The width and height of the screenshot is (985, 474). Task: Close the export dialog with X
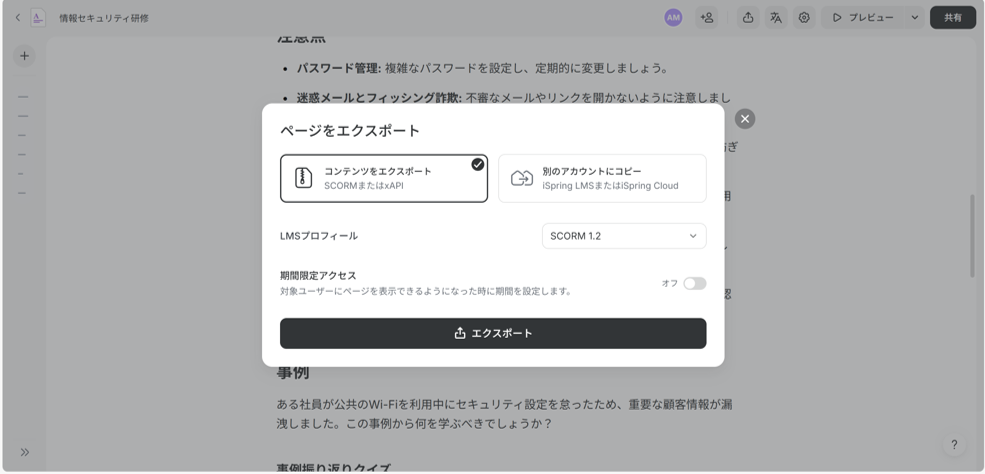[745, 119]
